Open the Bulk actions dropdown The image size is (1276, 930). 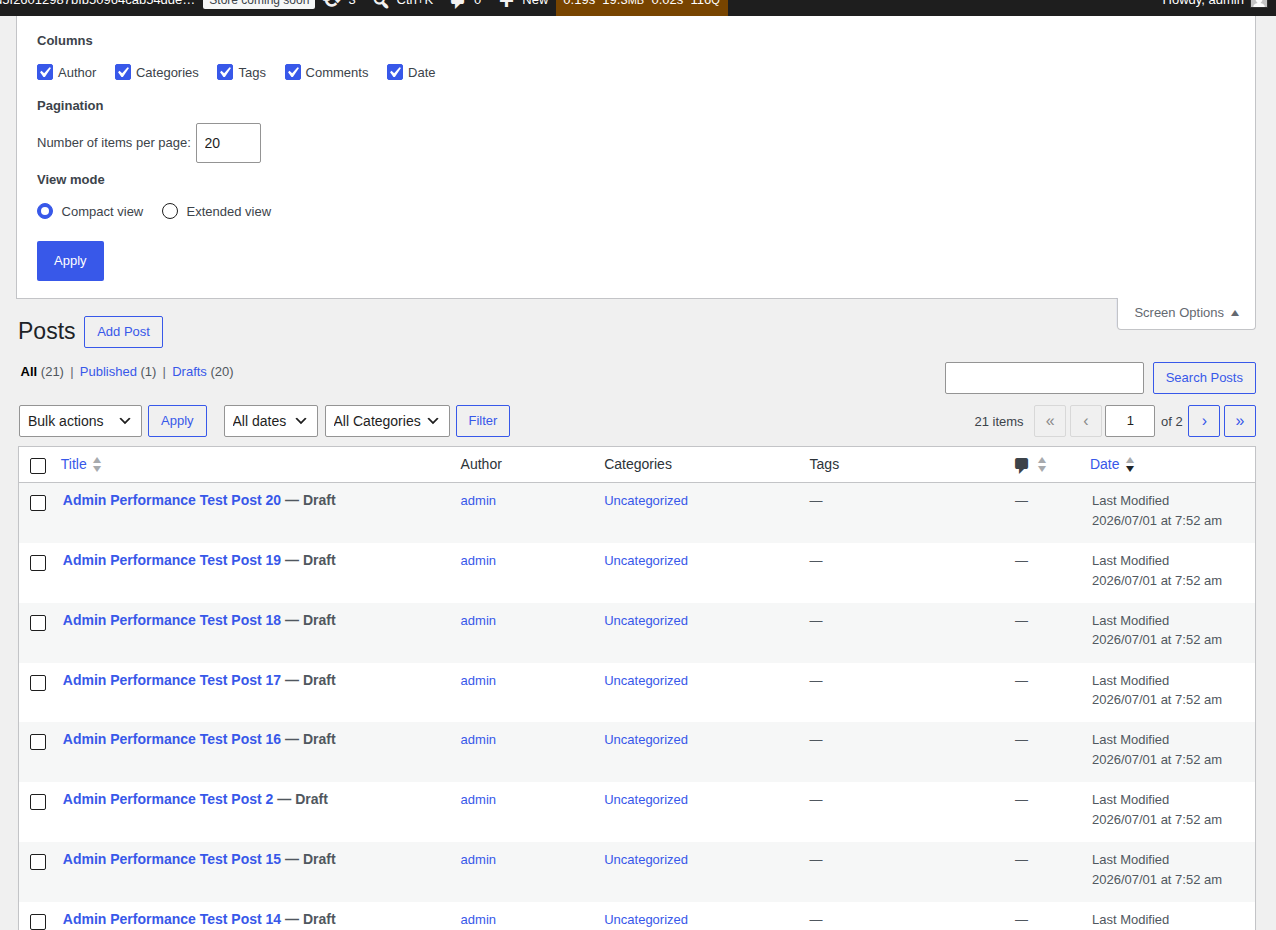point(80,421)
